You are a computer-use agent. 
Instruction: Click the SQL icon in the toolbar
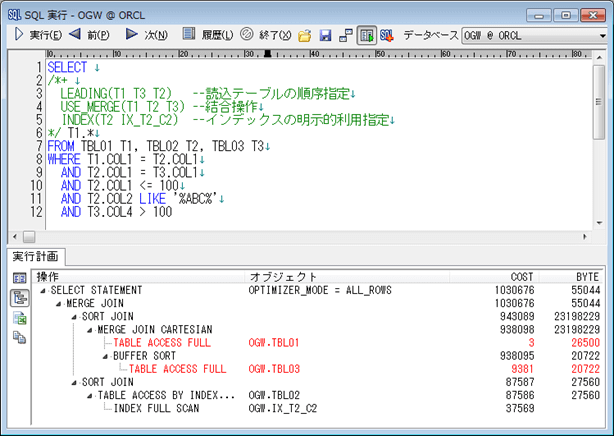click(386, 35)
